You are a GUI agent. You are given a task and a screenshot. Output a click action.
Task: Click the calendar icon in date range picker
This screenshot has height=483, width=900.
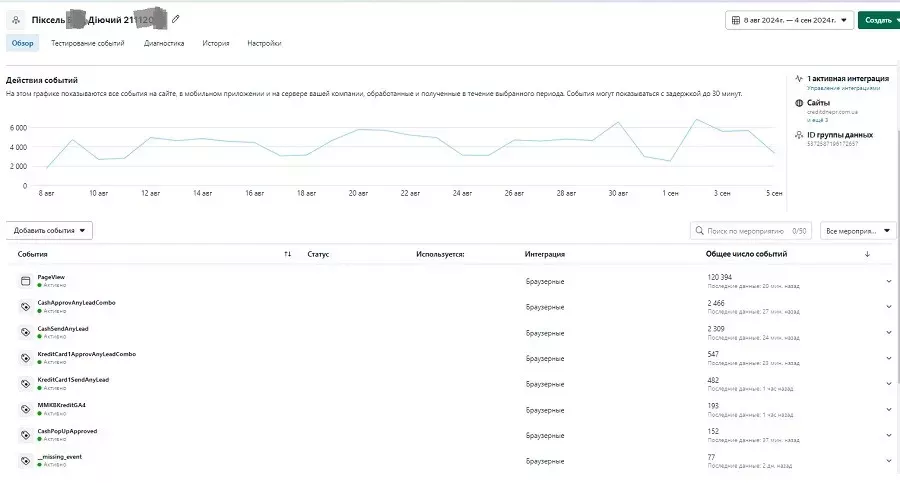pyautogui.click(x=735, y=20)
